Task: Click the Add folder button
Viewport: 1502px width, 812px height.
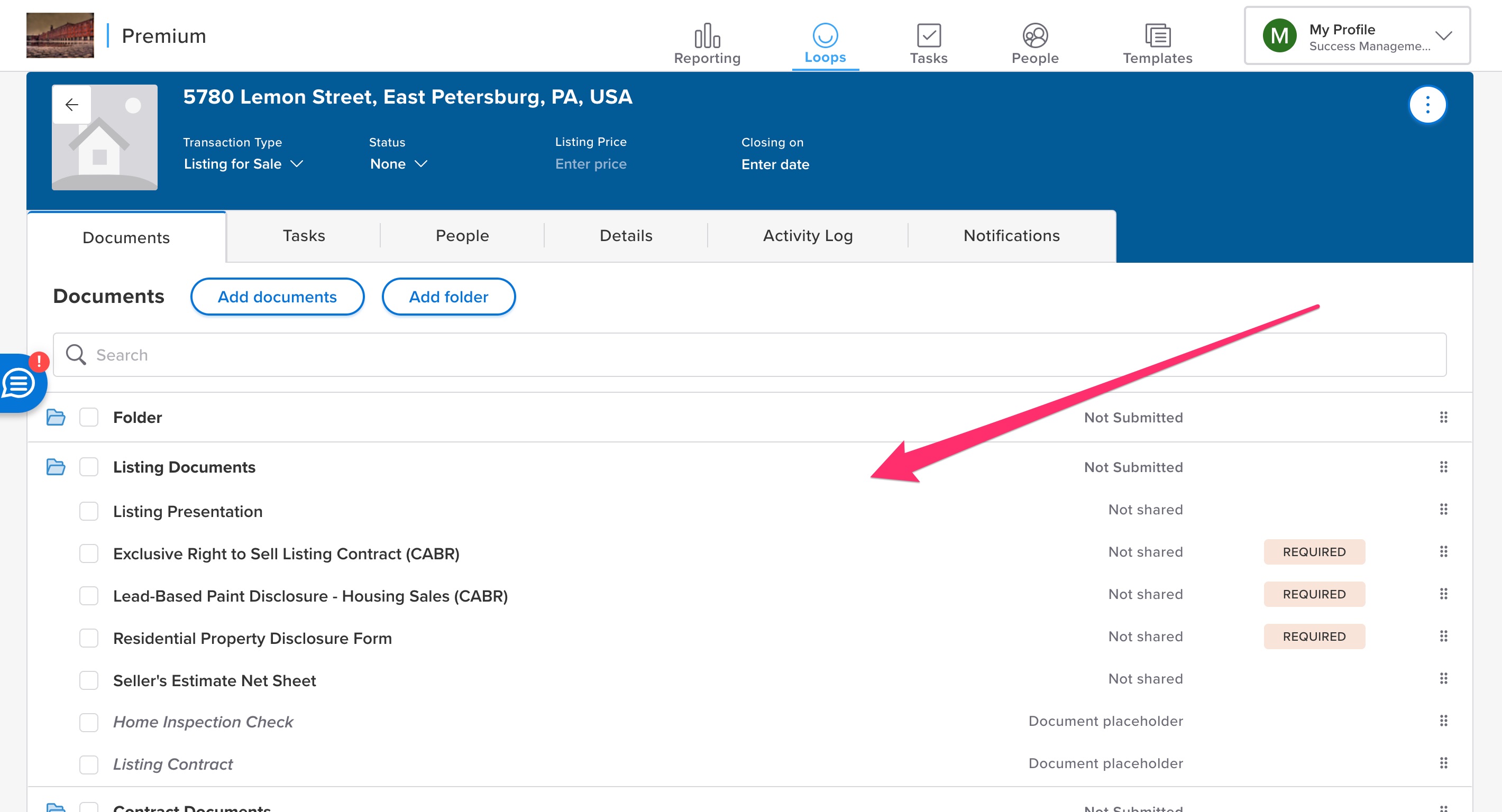Action: (448, 297)
